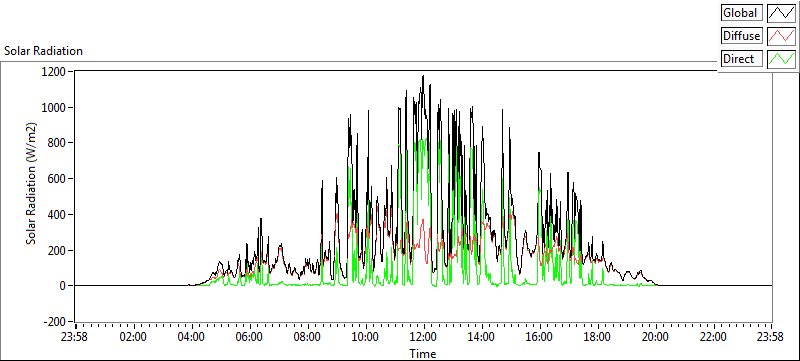Click the 23:58 end time axis label
The height and width of the screenshot is (361, 800).
point(771,338)
